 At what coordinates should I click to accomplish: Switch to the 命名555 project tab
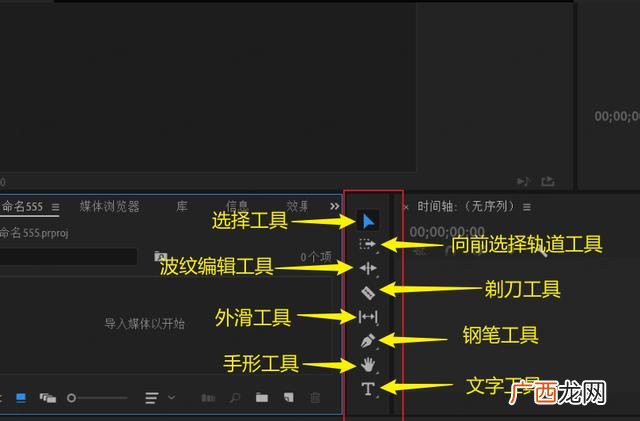[22, 207]
